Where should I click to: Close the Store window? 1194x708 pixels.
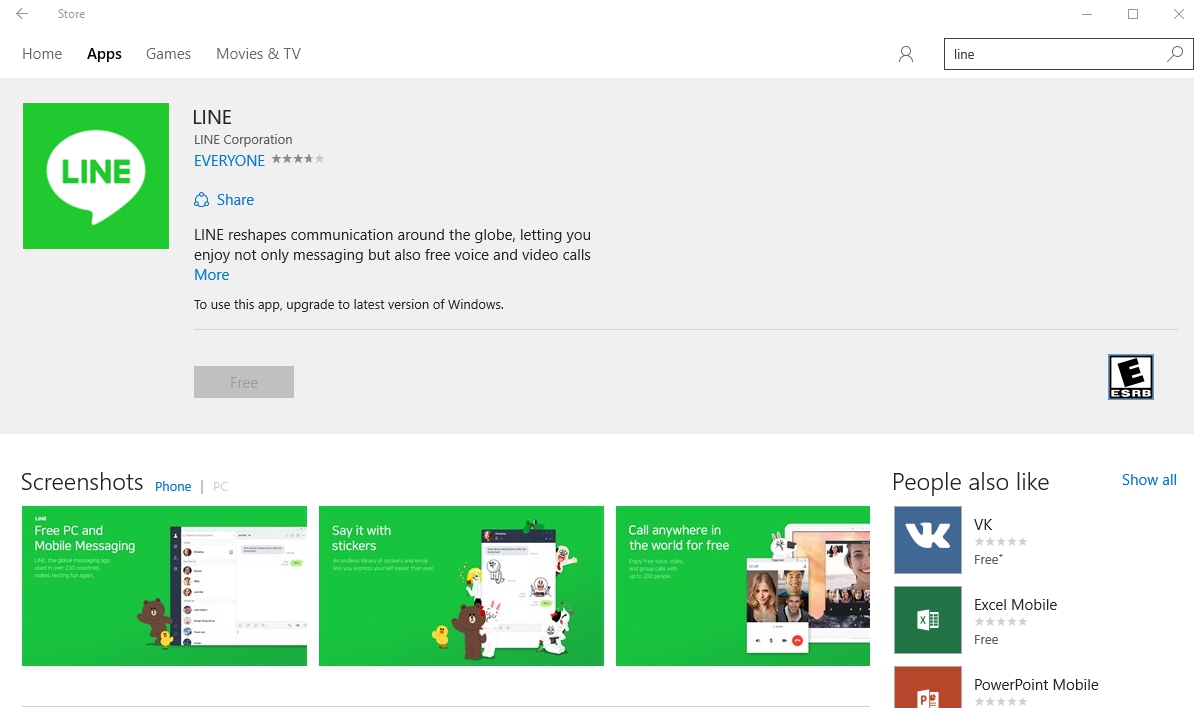(1178, 14)
